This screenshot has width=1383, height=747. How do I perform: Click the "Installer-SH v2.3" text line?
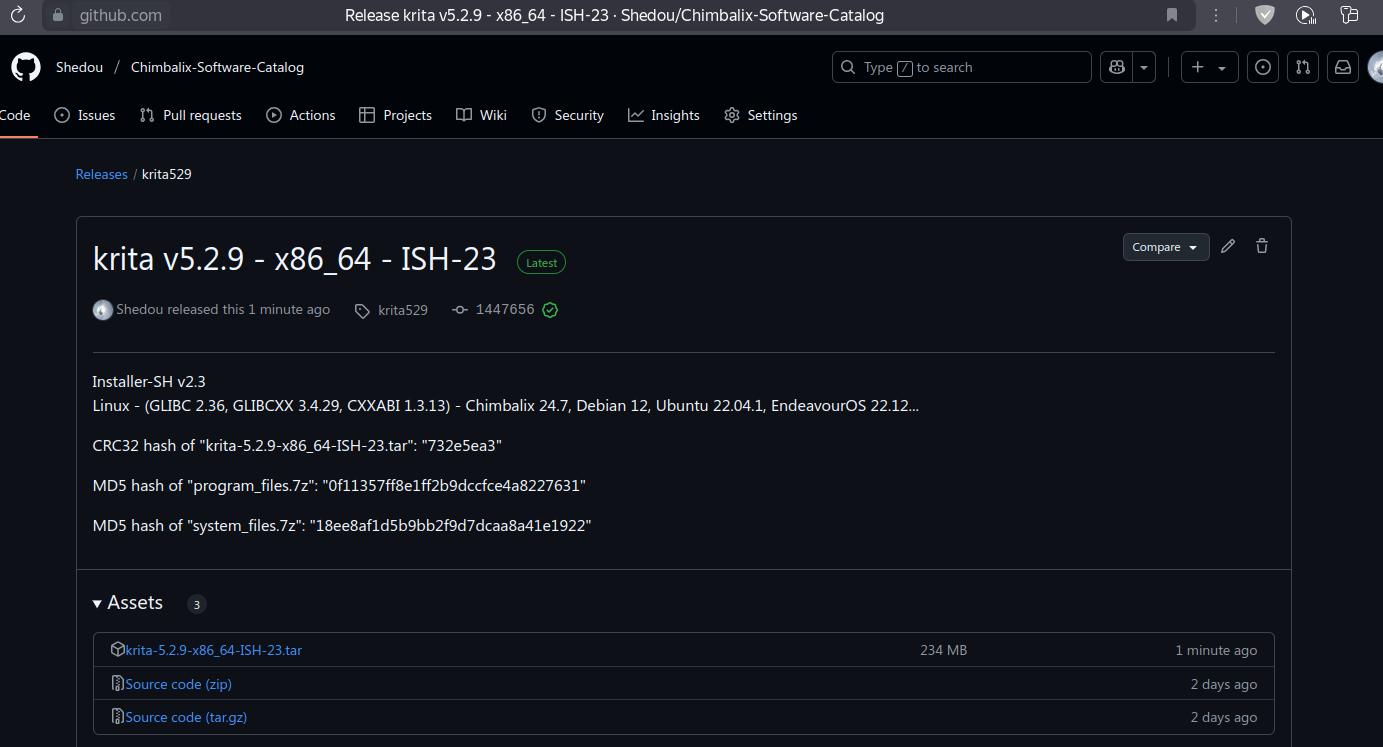149,381
